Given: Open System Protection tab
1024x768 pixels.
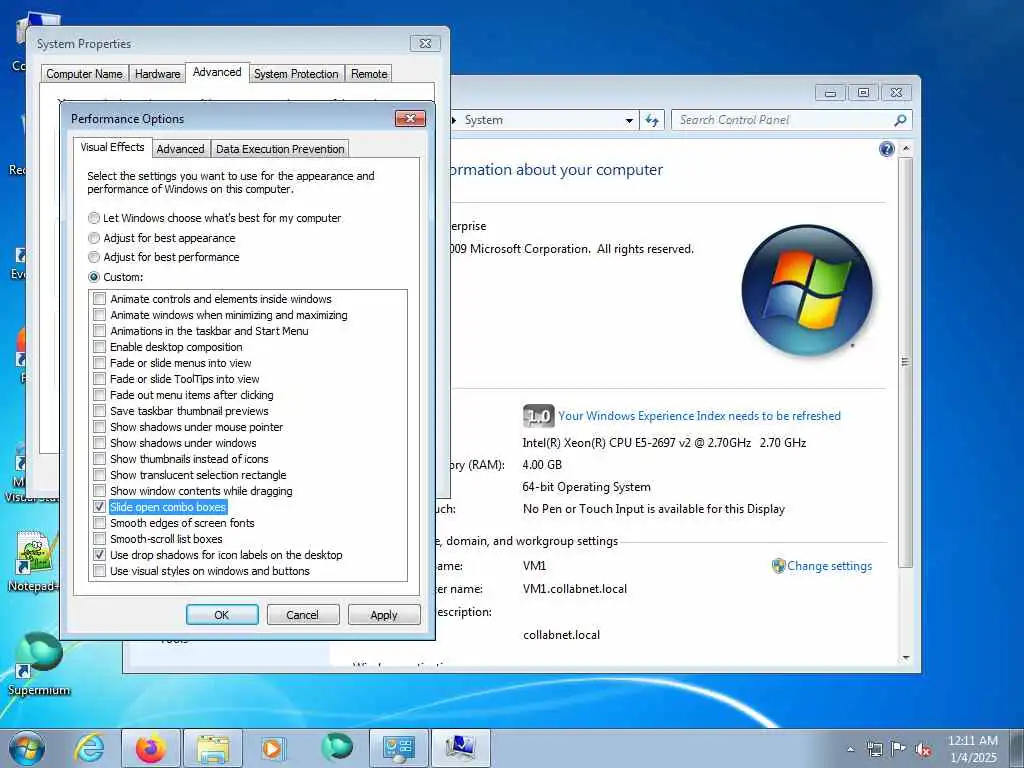Looking at the screenshot, I should (x=296, y=74).
